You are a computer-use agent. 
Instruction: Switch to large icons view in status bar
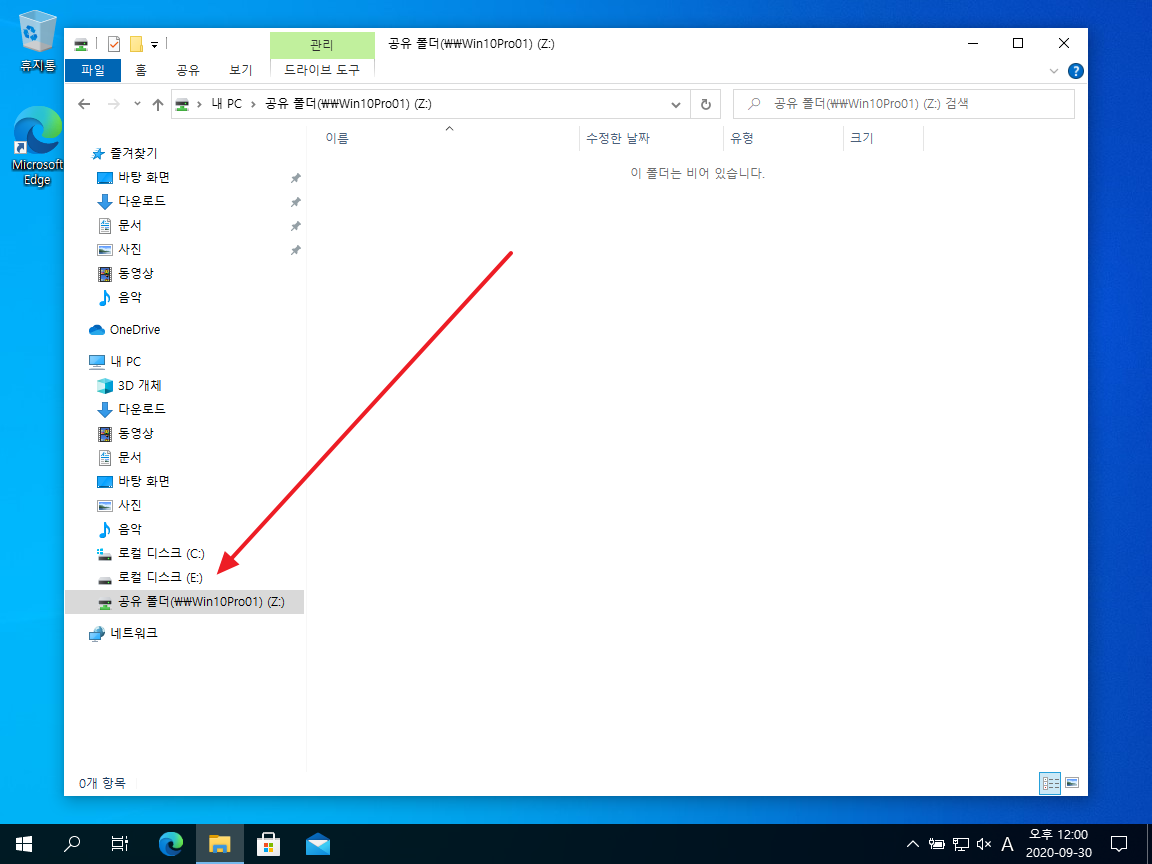click(1072, 783)
